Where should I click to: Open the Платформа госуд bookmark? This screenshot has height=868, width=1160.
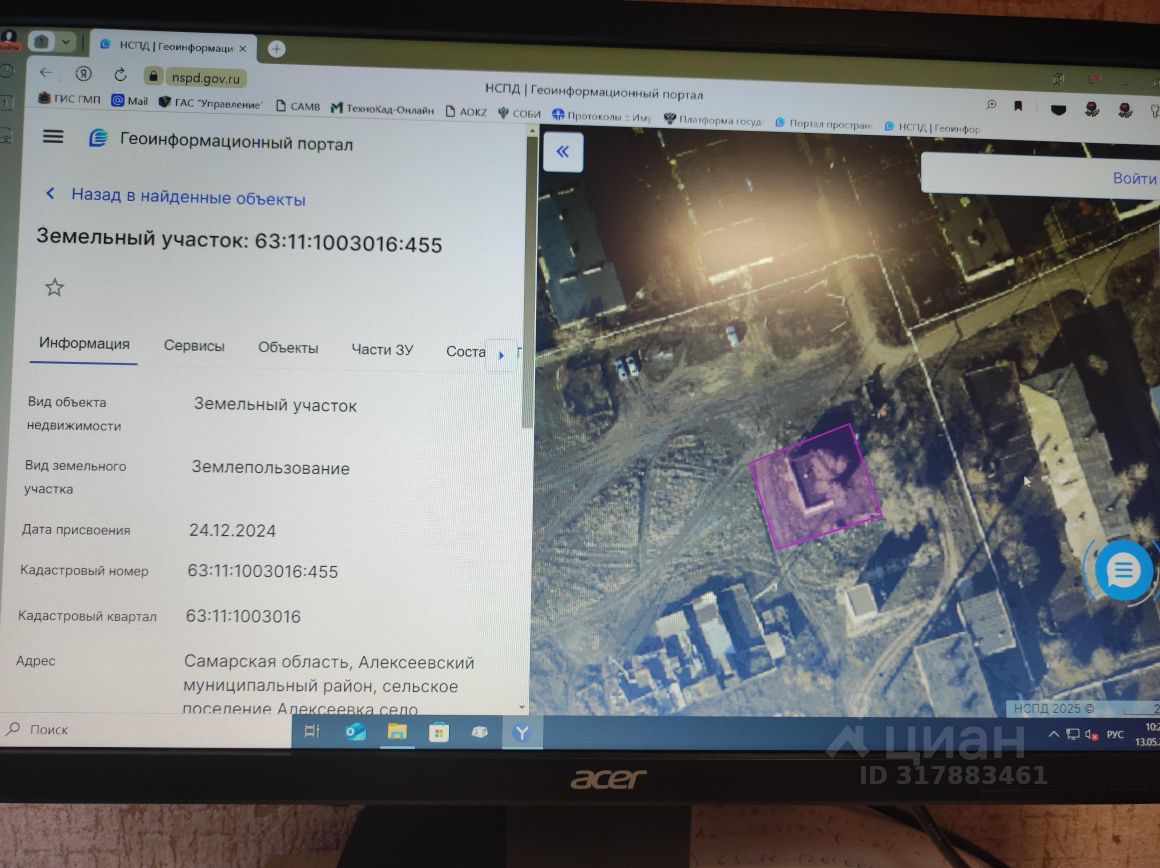(x=713, y=120)
